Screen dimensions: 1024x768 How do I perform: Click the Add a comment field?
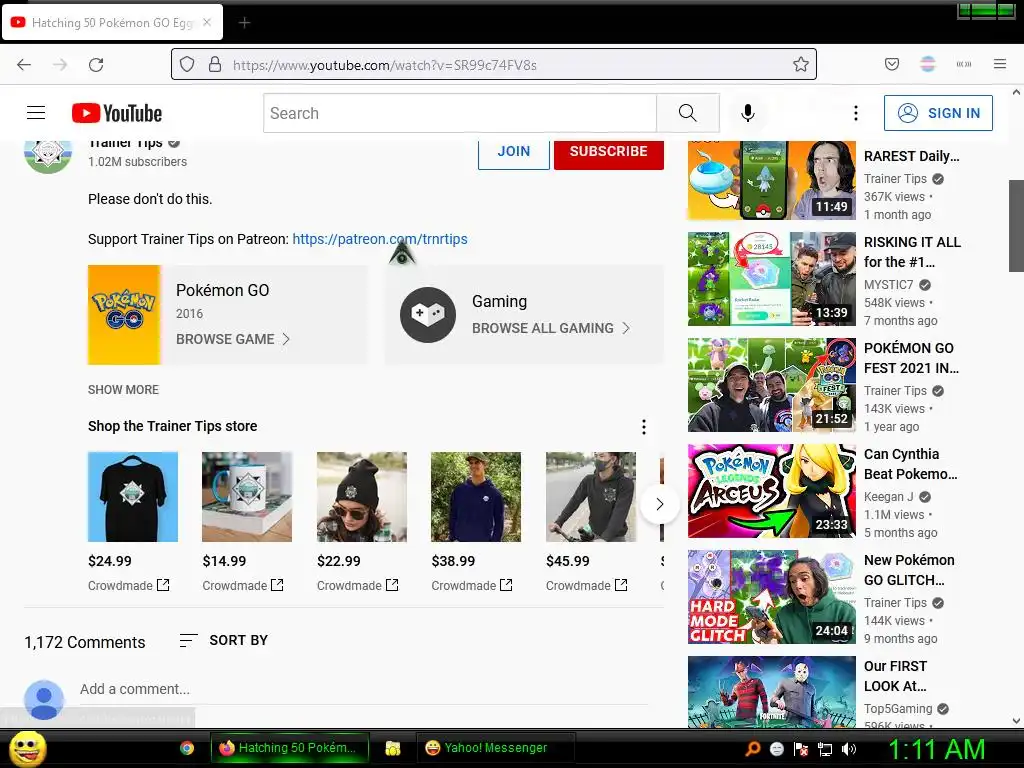coord(363,690)
